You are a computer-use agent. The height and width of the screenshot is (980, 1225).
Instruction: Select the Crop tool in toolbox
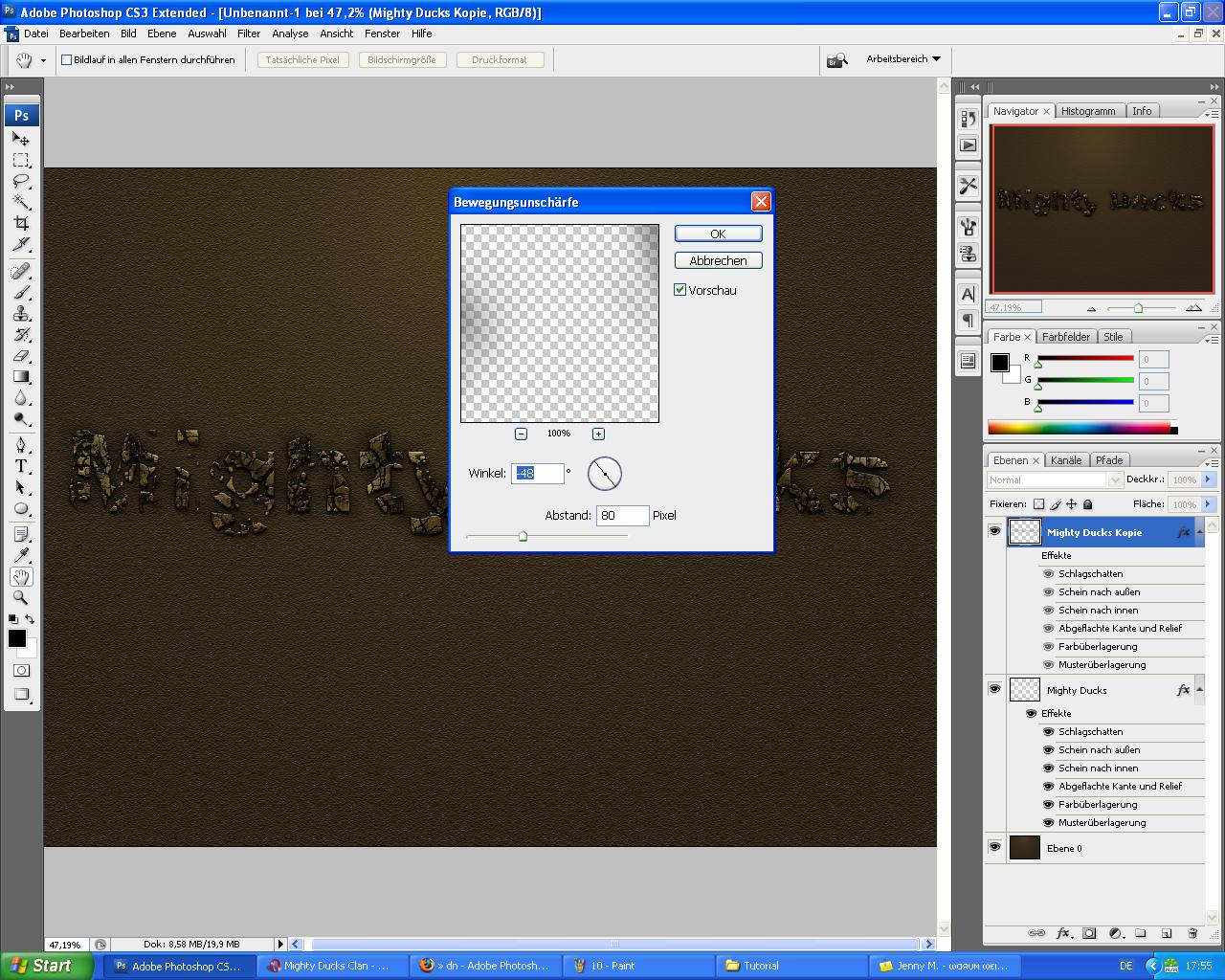[x=21, y=223]
